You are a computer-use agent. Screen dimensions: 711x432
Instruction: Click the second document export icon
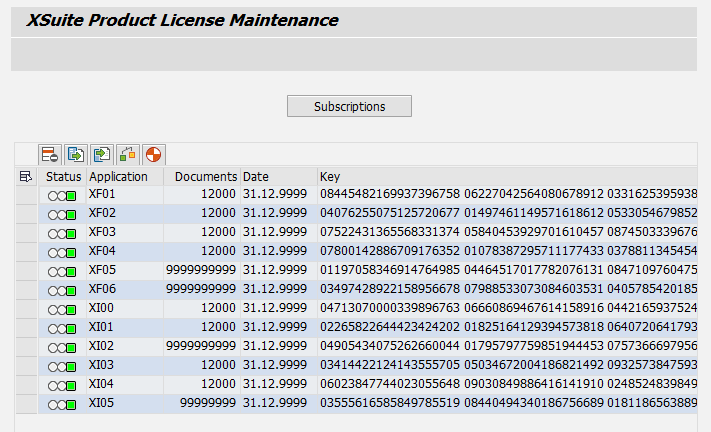pos(101,154)
